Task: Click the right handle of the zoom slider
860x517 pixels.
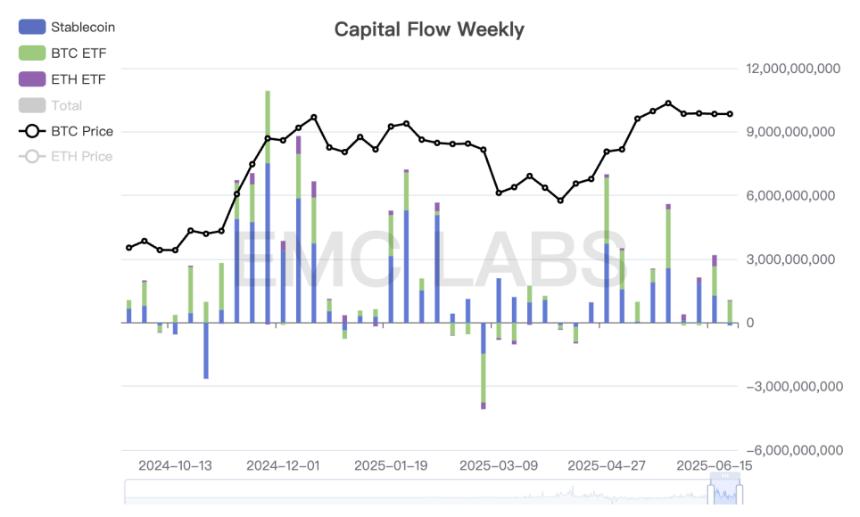Action: coord(740,493)
